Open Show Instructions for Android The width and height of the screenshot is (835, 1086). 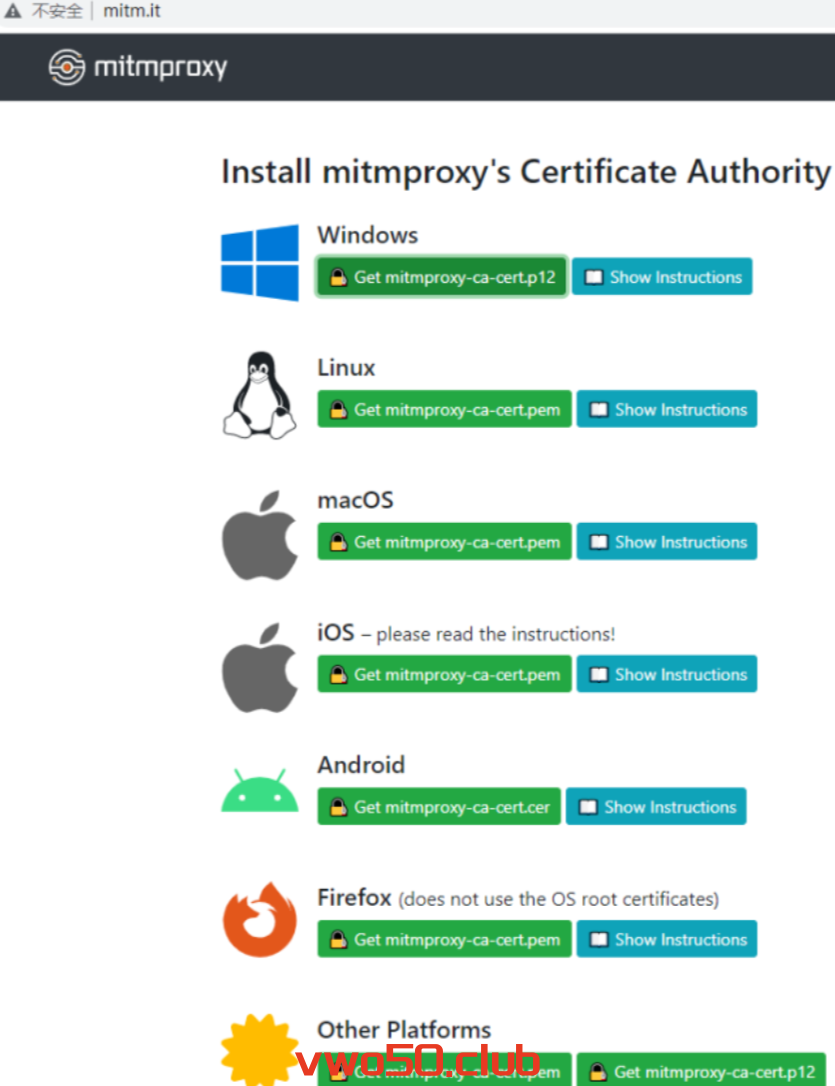point(656,807)
